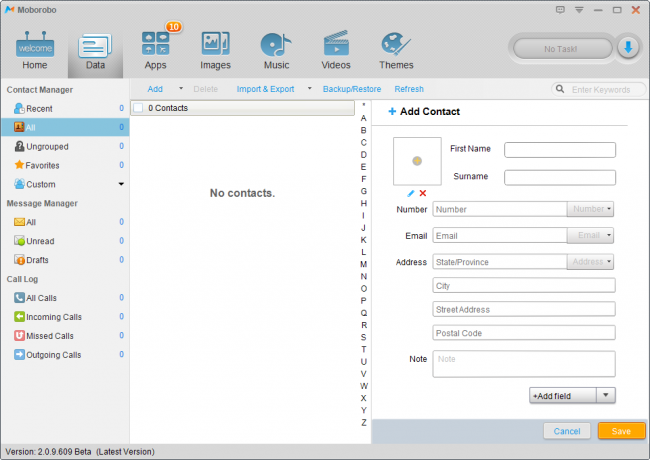The image size is (650, 460).
Task: Jump to letter S in index
Action: click(364, 337)
